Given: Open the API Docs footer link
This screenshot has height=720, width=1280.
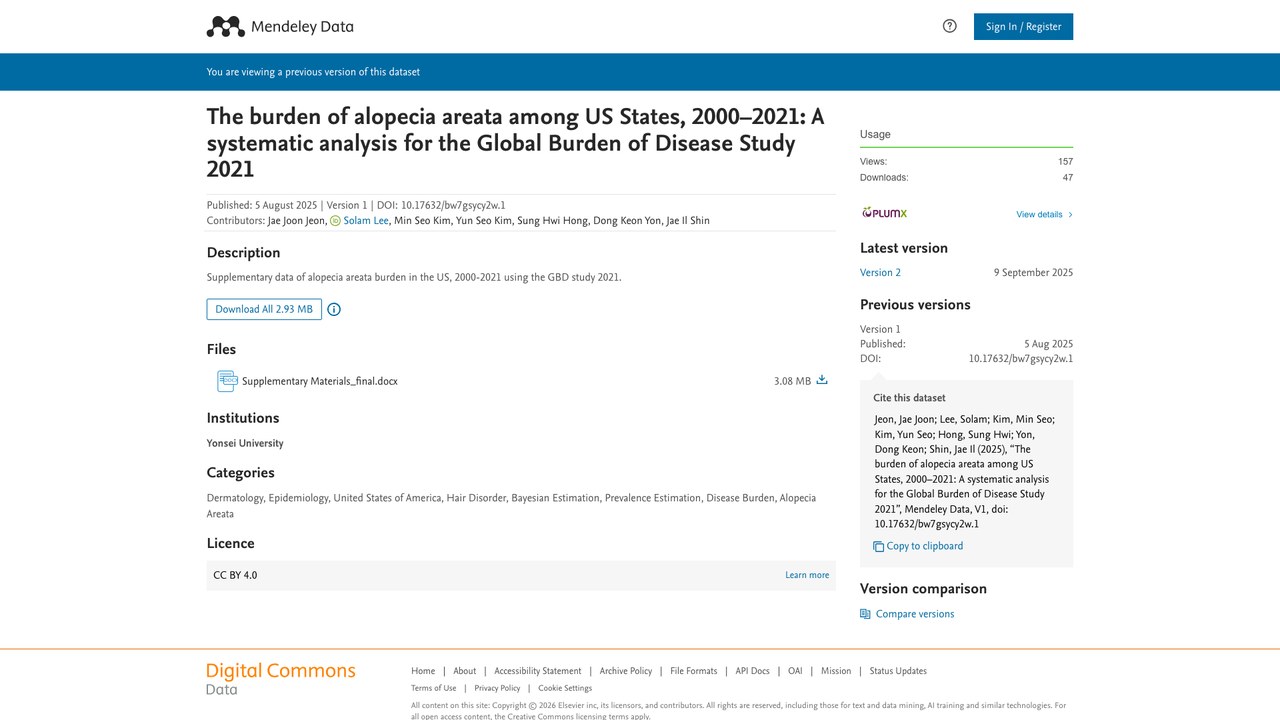Looking at the screenshot, I should pos(753,671).
